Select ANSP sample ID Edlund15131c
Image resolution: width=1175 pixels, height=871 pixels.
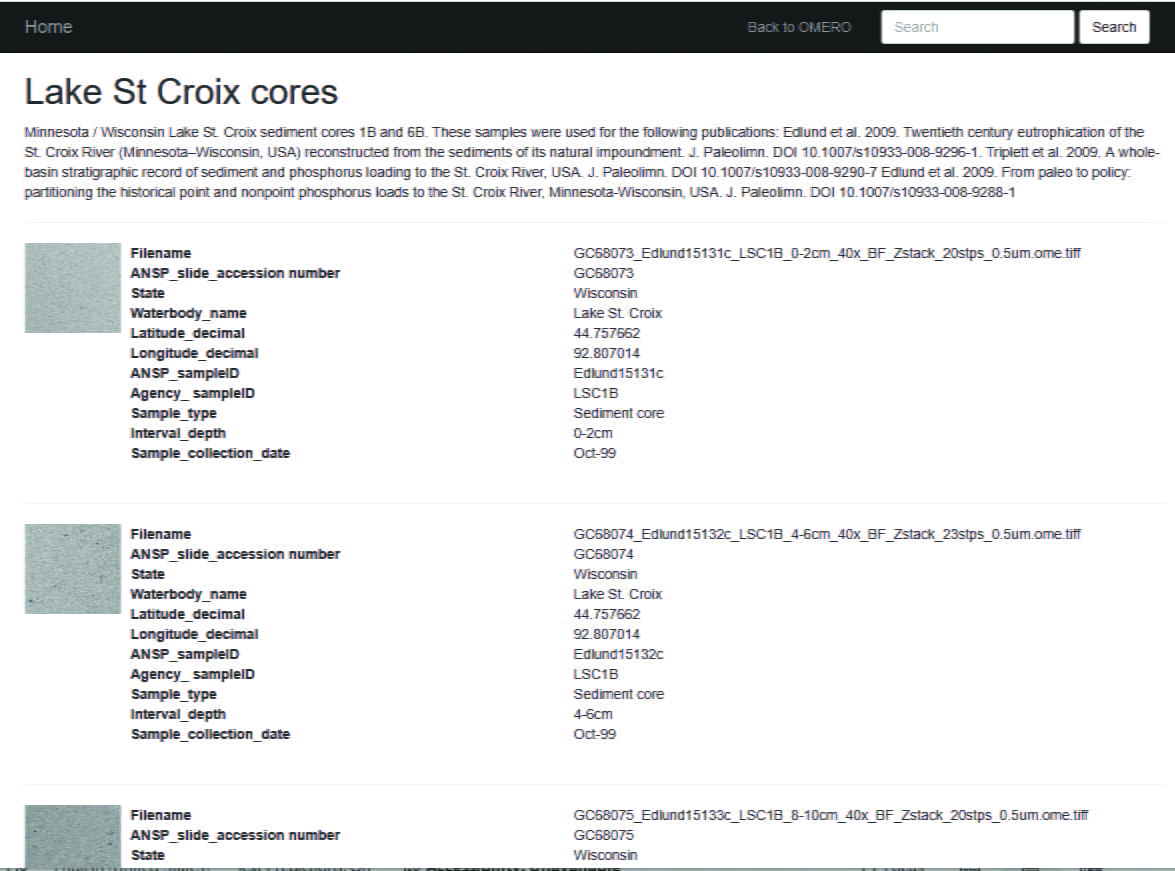click(x=618, y=373)
